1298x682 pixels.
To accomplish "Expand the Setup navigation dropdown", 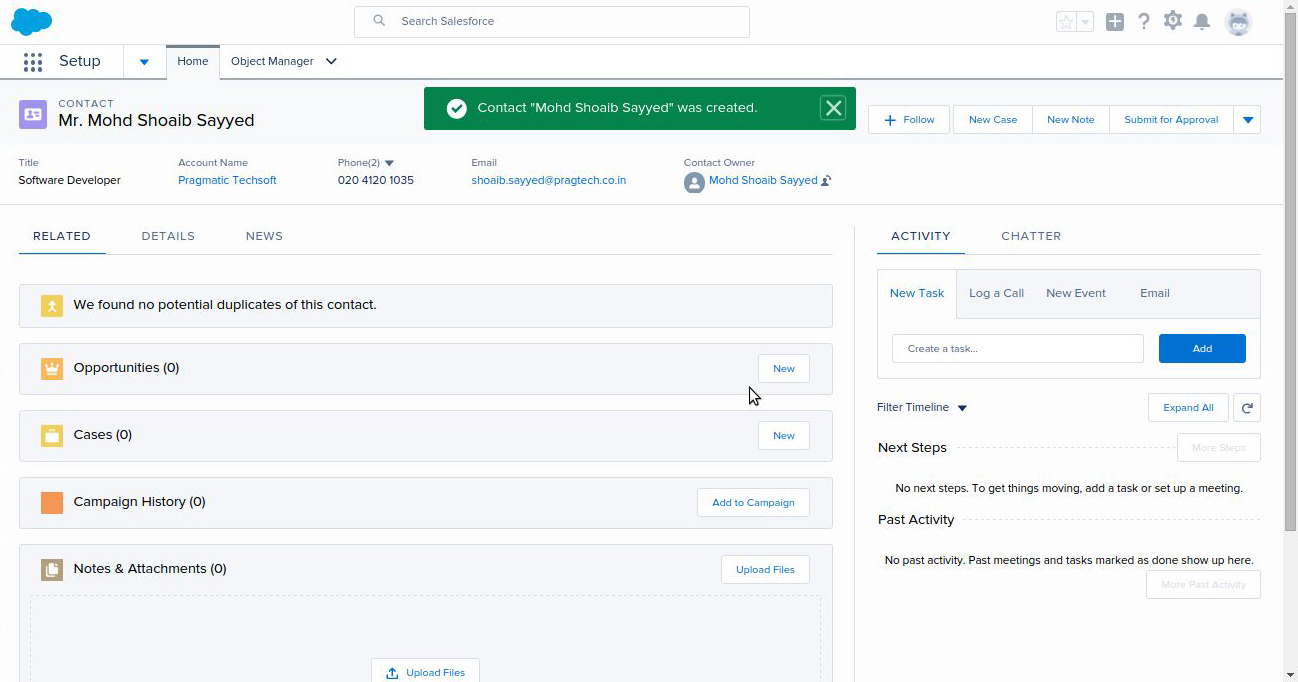I will click(x=144, y=62).
